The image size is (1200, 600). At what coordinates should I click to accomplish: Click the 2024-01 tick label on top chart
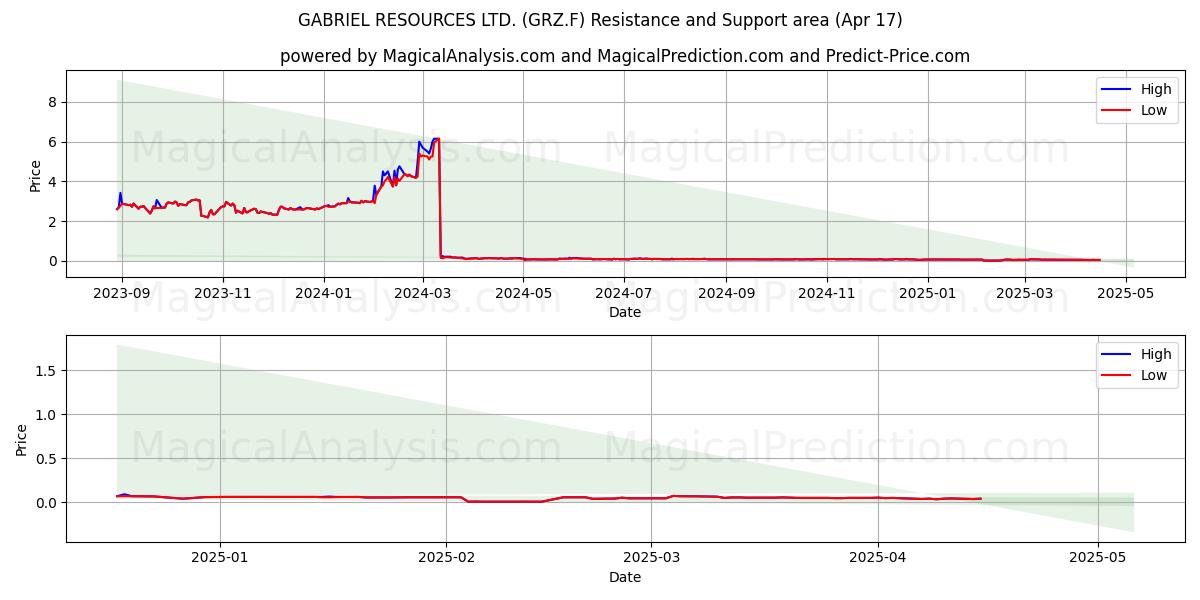[323, 294]
